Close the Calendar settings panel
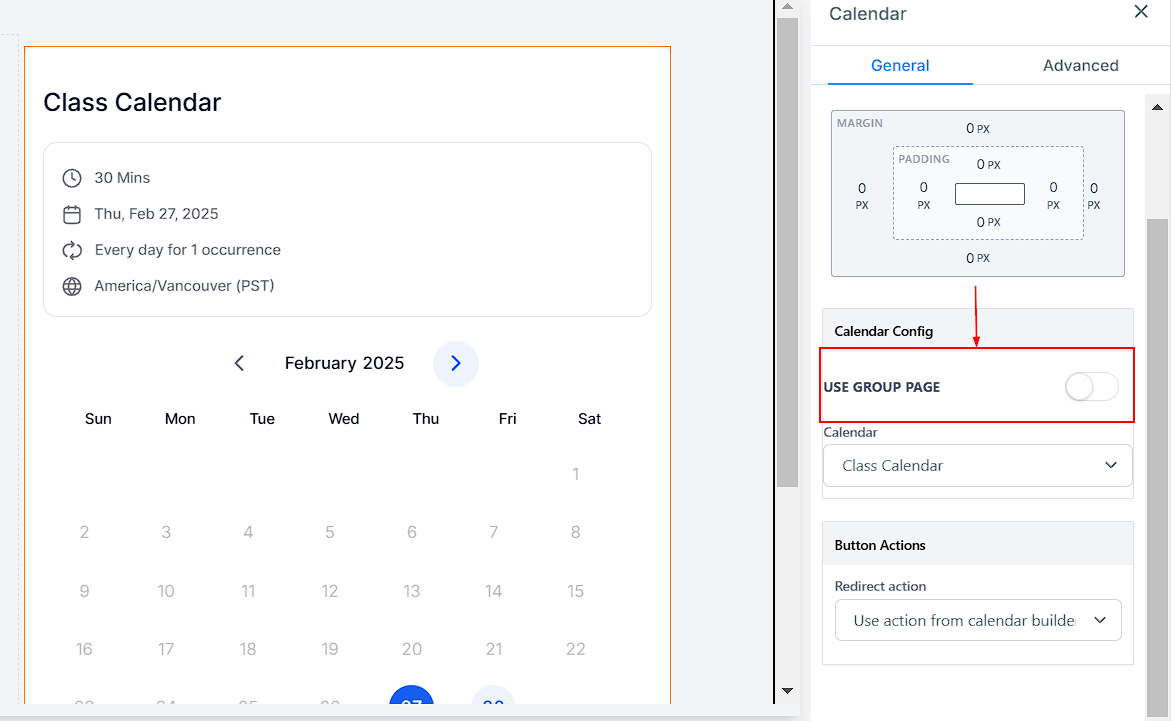The height and width of the screenshot is (721, 1171). pyautogui.click(x=1141, y=12)
